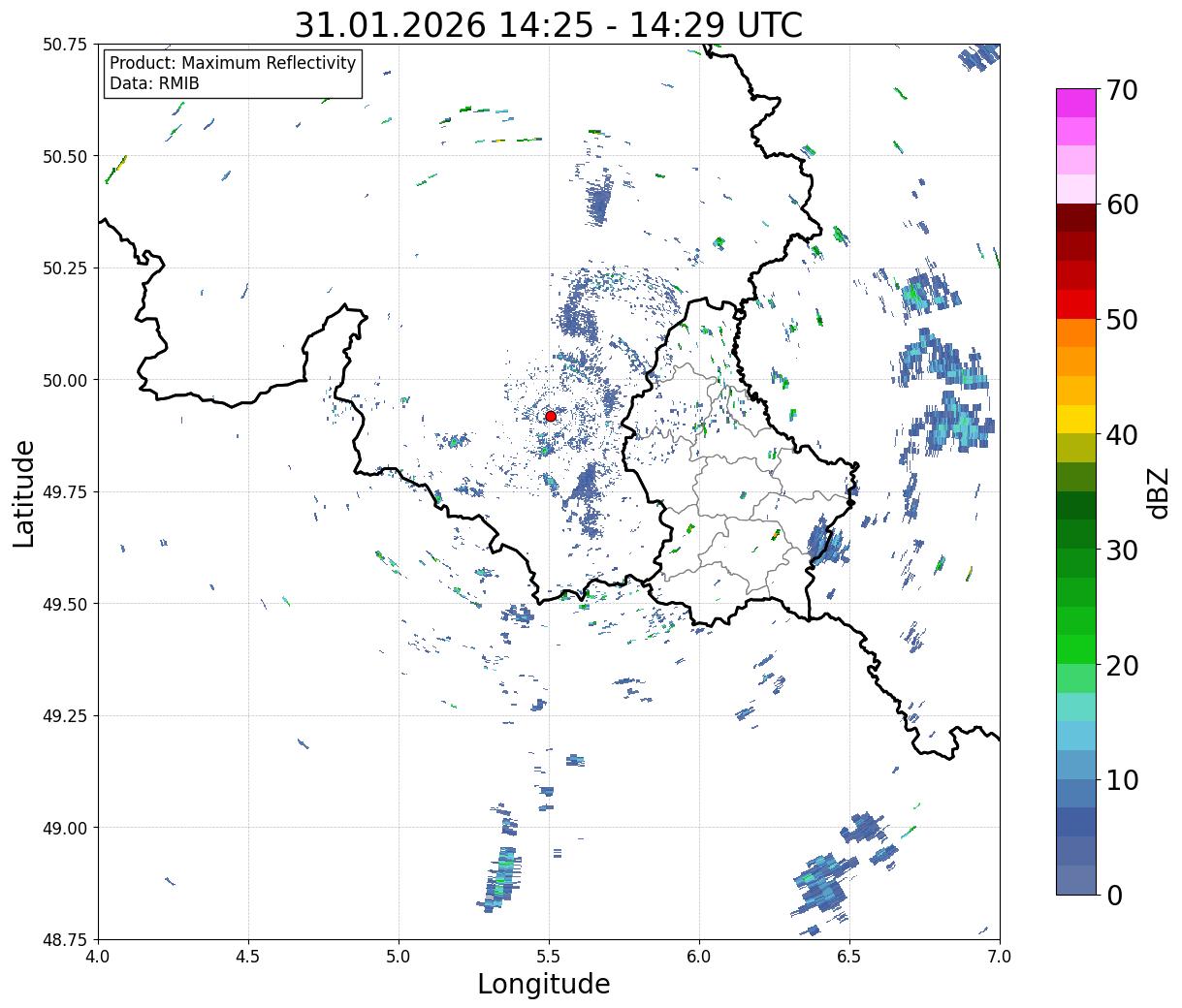1182x1008 pixels.
Task: Click the dark red swatch just below 60
Action: pos(1076,218)
